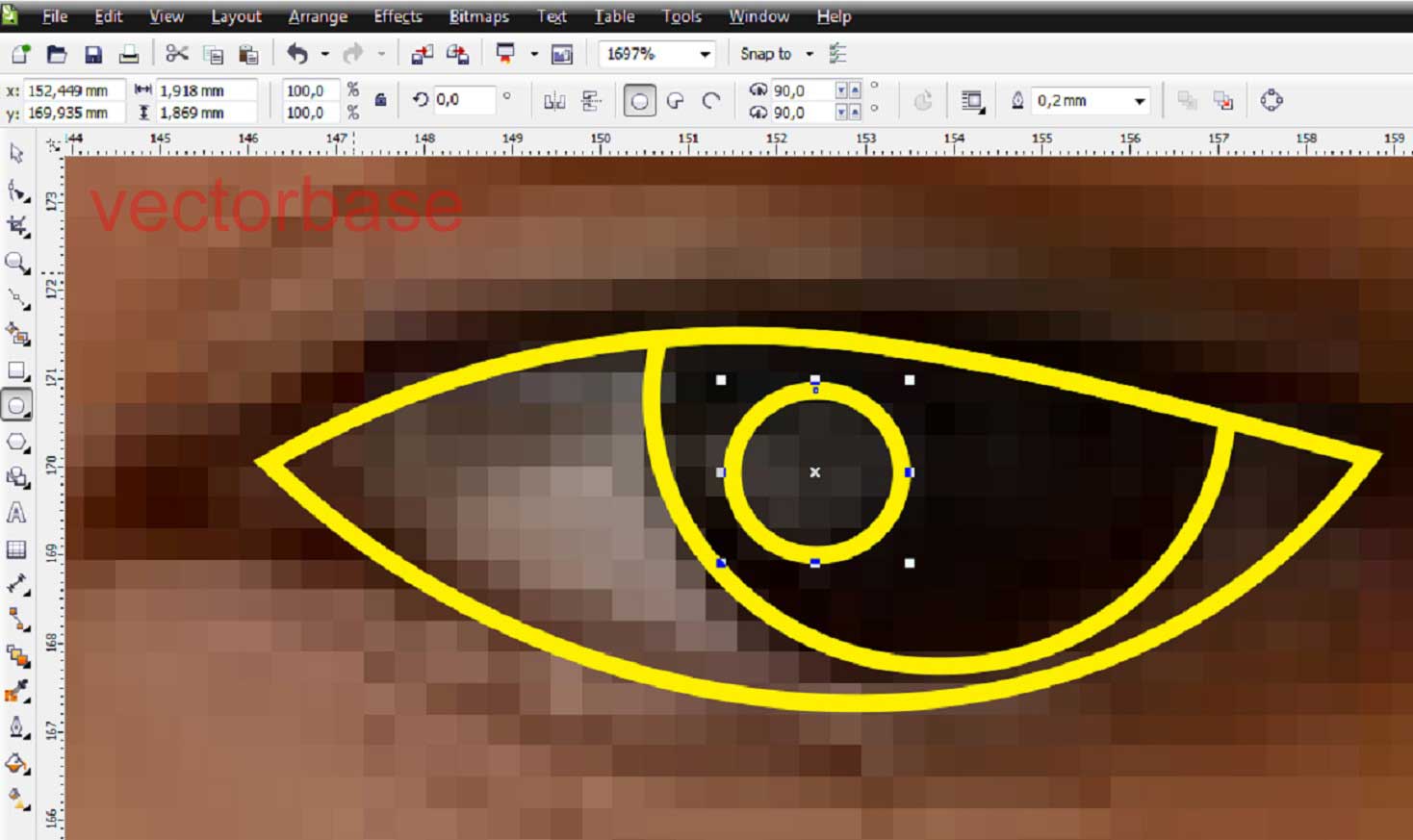Open the zoom level dropdown showing 1697%
Viewport: 1413px width, 840px height.
coord(706,54)
